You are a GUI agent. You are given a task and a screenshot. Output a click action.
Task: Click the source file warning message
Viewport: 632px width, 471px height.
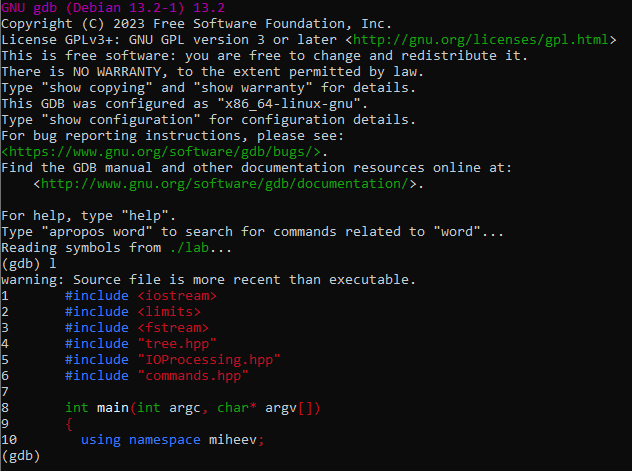pos(208,280)
